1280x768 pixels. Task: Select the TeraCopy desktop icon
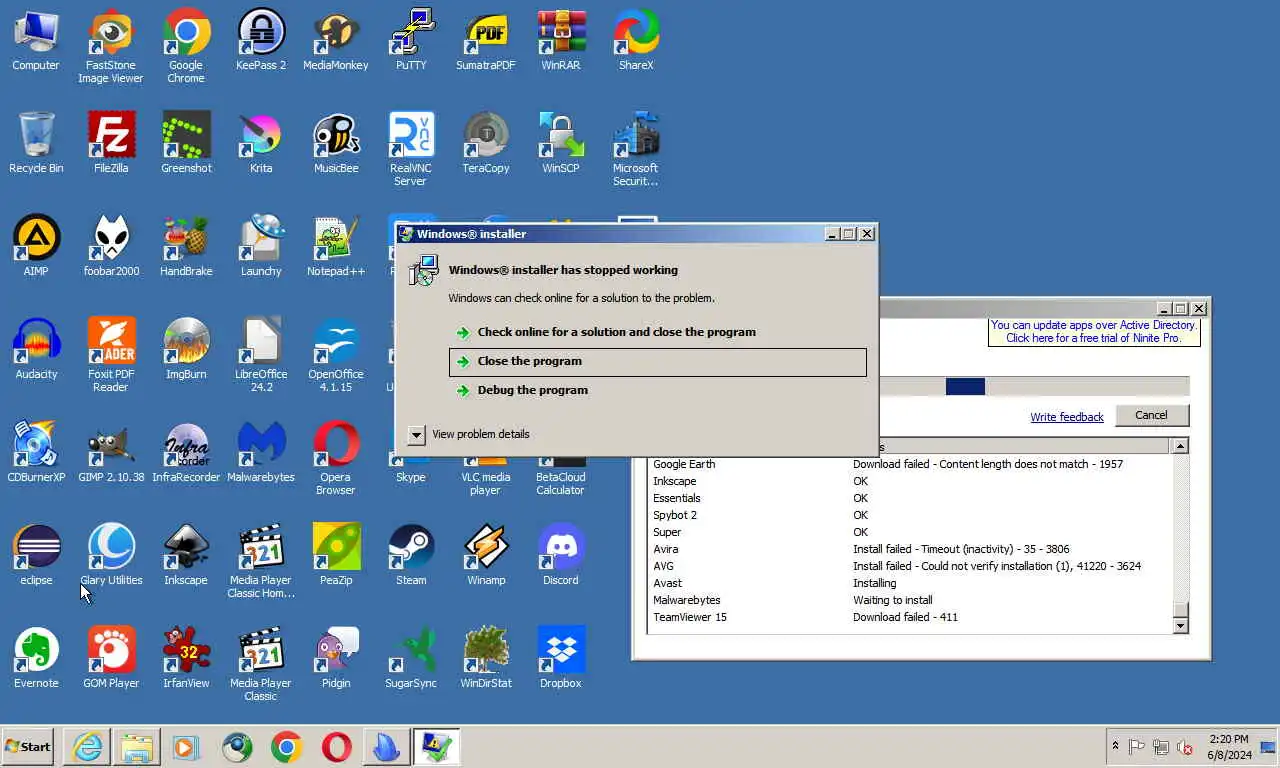[486, 143]
